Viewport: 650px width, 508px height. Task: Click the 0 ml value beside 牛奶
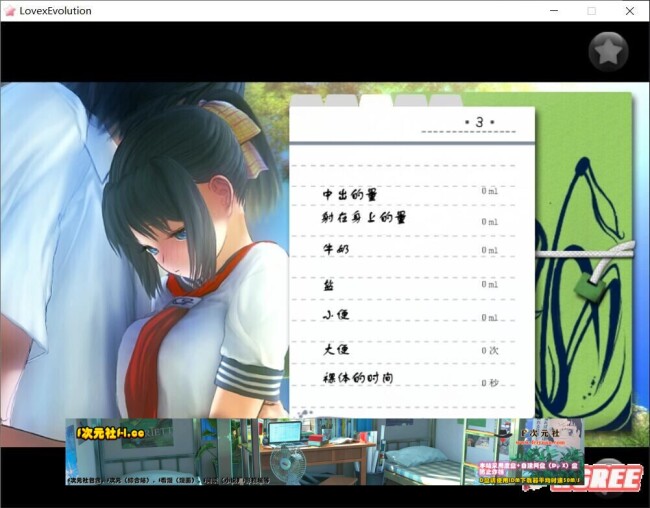[x=489, y=250]
